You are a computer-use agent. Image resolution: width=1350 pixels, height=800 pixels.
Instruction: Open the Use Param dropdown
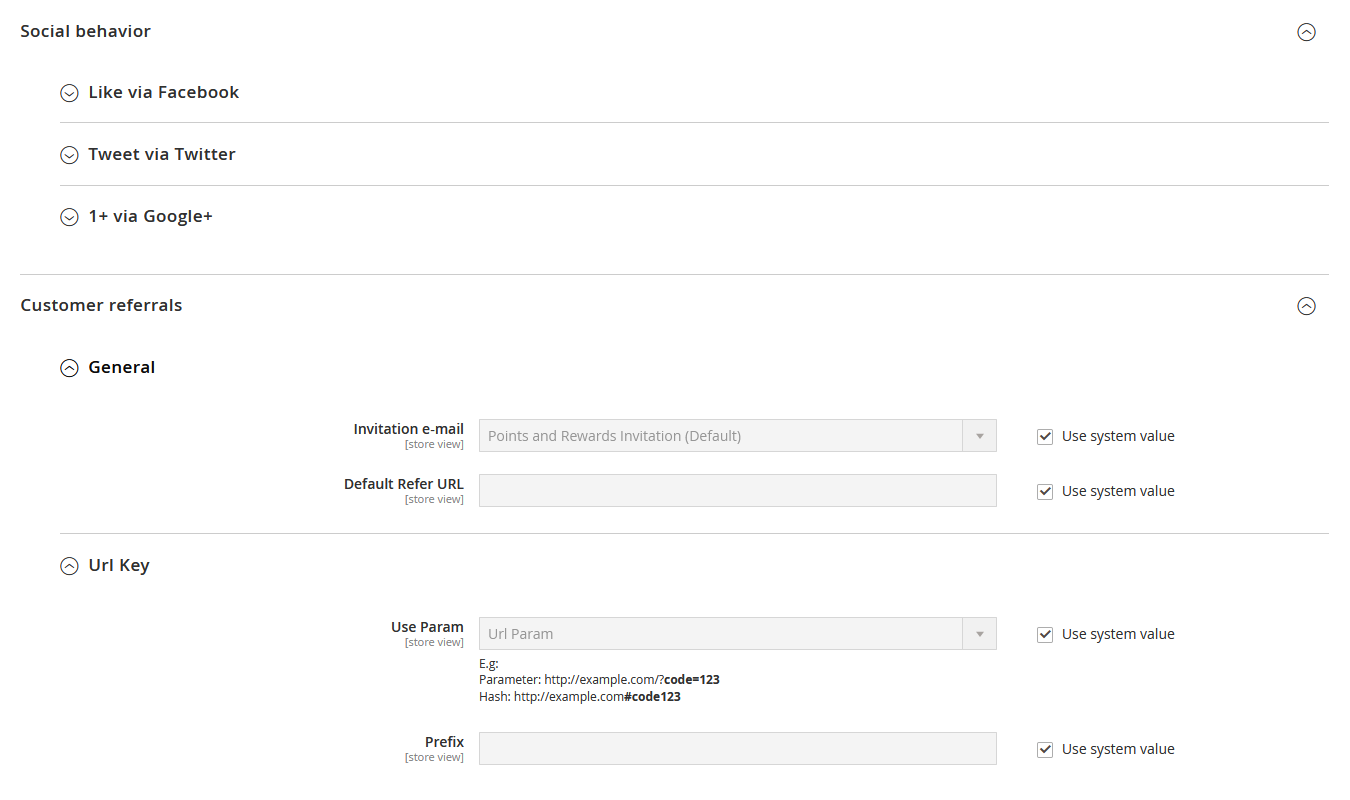pos(720,634)
